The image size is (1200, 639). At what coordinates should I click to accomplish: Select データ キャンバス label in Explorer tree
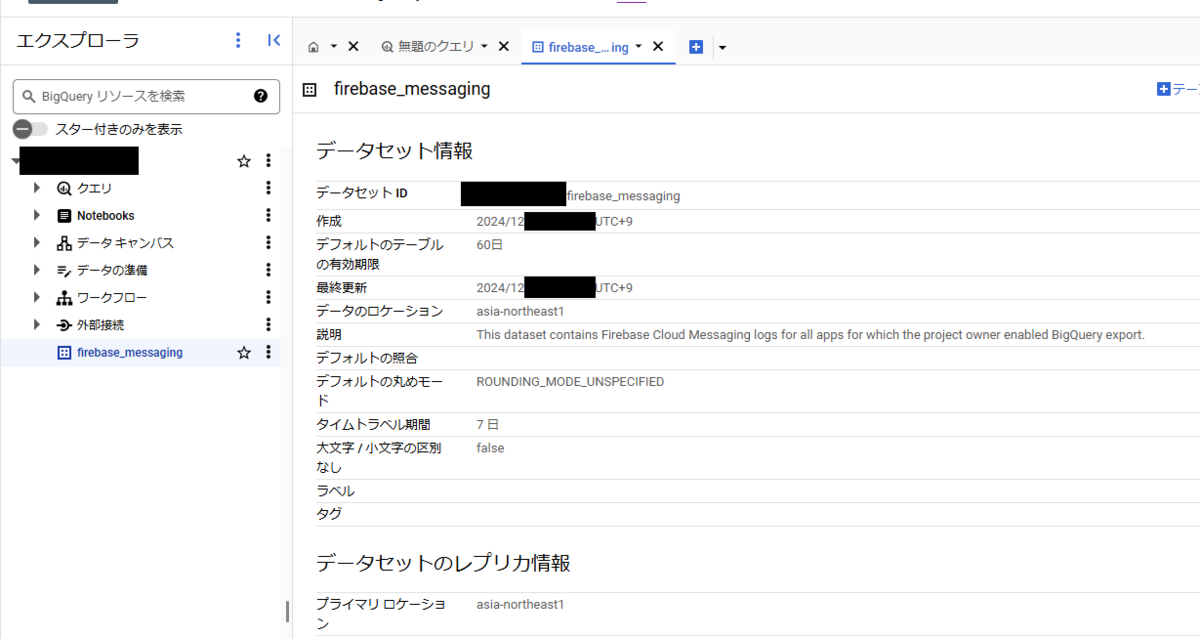tap(126, 243)
